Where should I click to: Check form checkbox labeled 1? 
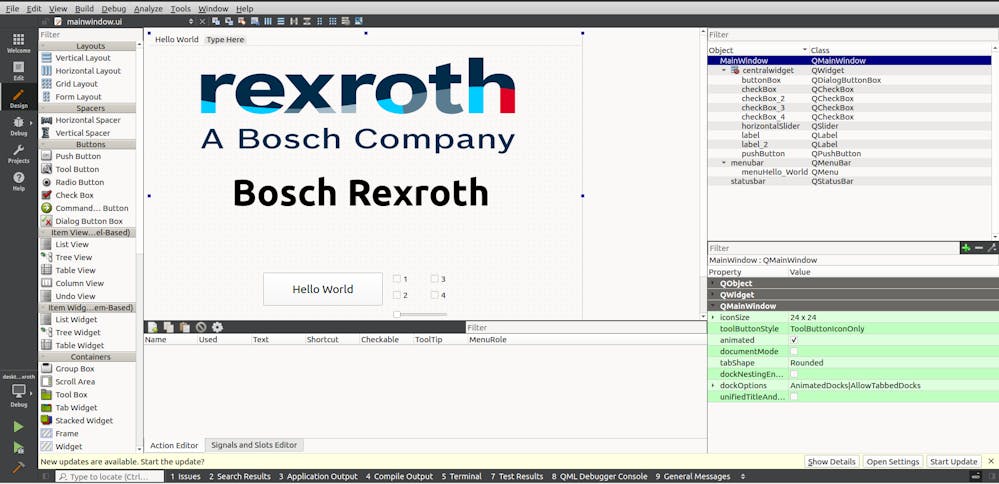(397, 279)
